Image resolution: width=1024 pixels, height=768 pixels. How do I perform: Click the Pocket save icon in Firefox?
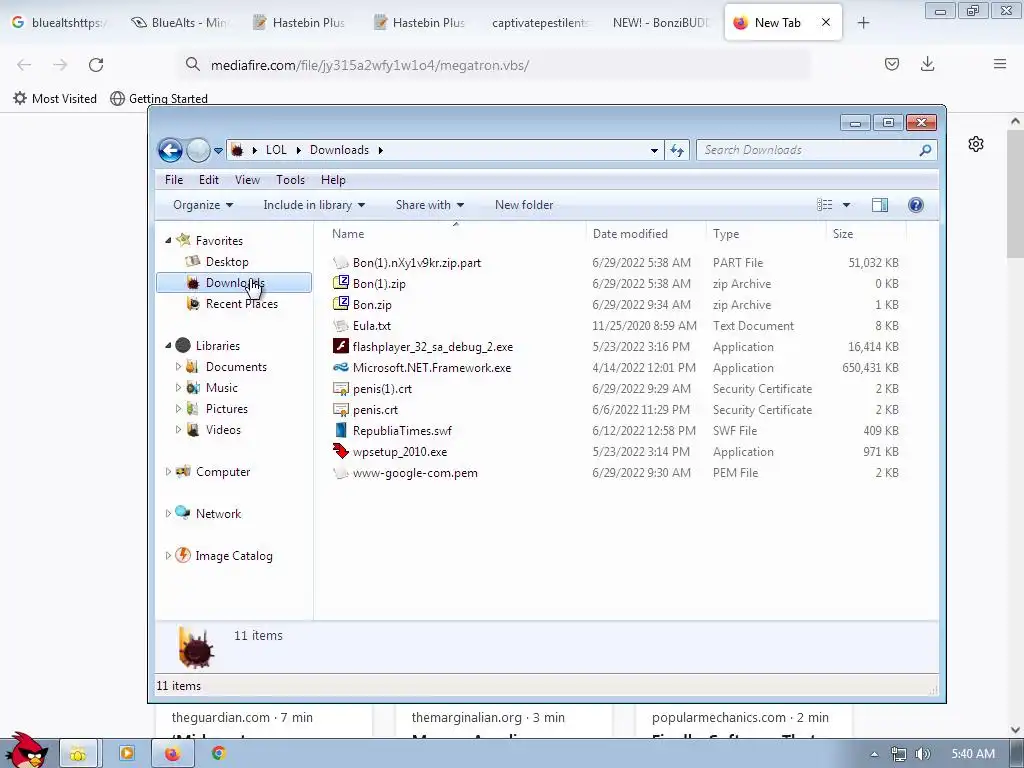click(891, 64)
